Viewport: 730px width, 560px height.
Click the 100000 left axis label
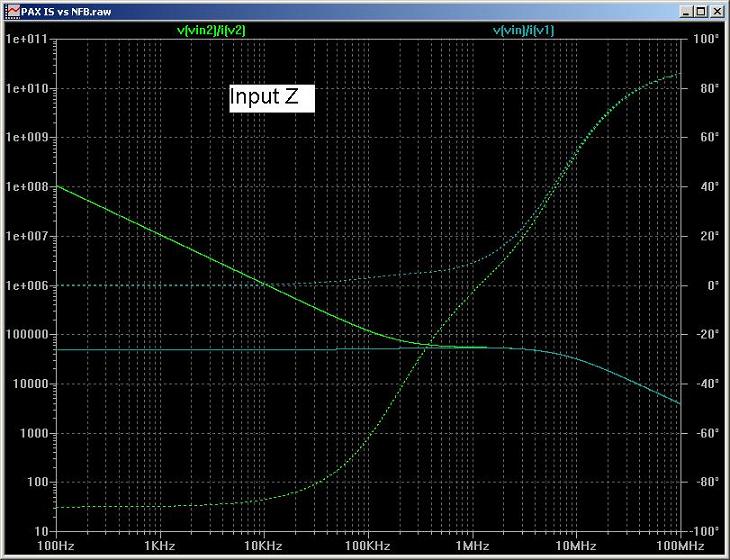point(27,335)
